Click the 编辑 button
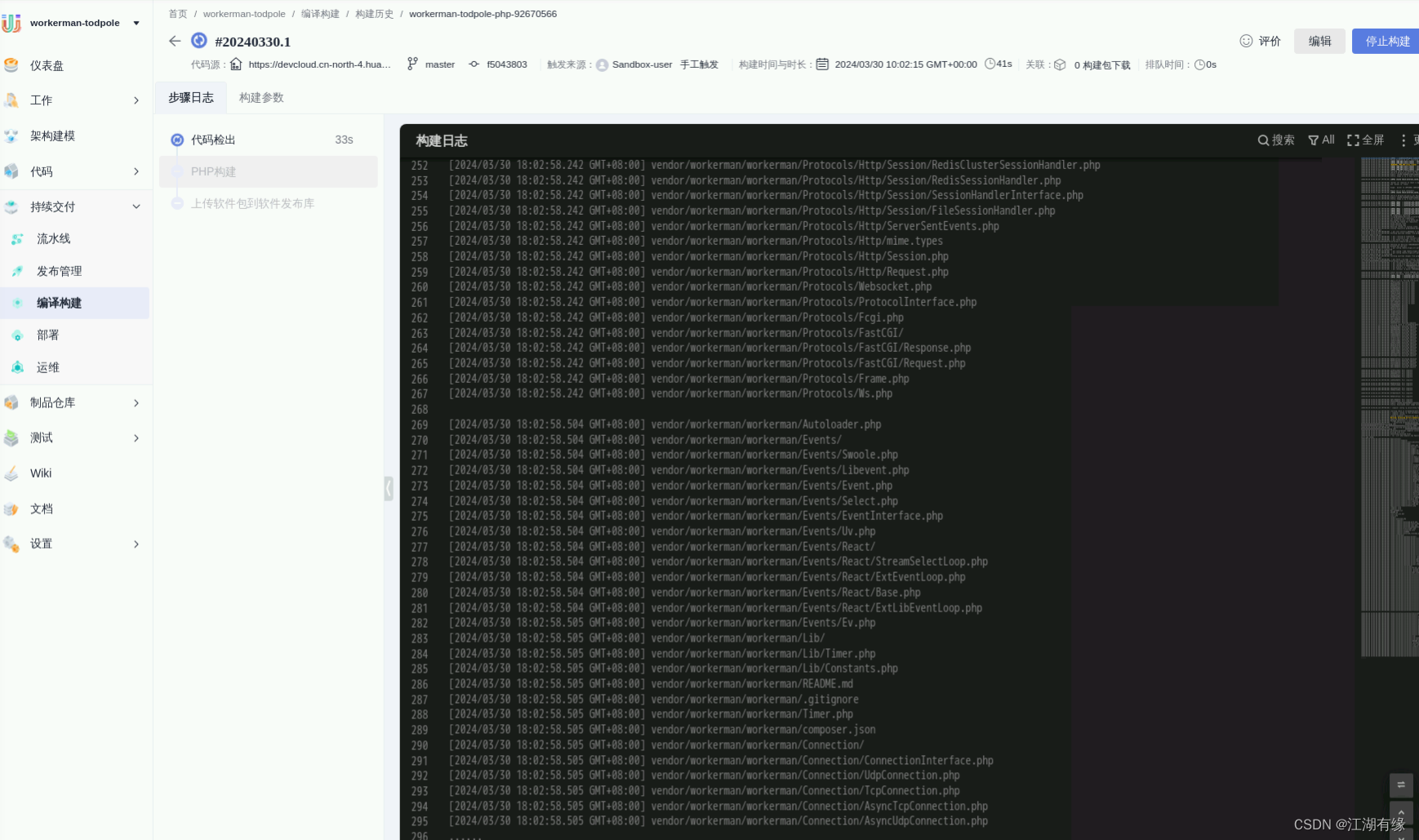The height and width of the screenshot is (840, 1419). pos(1319,41)
